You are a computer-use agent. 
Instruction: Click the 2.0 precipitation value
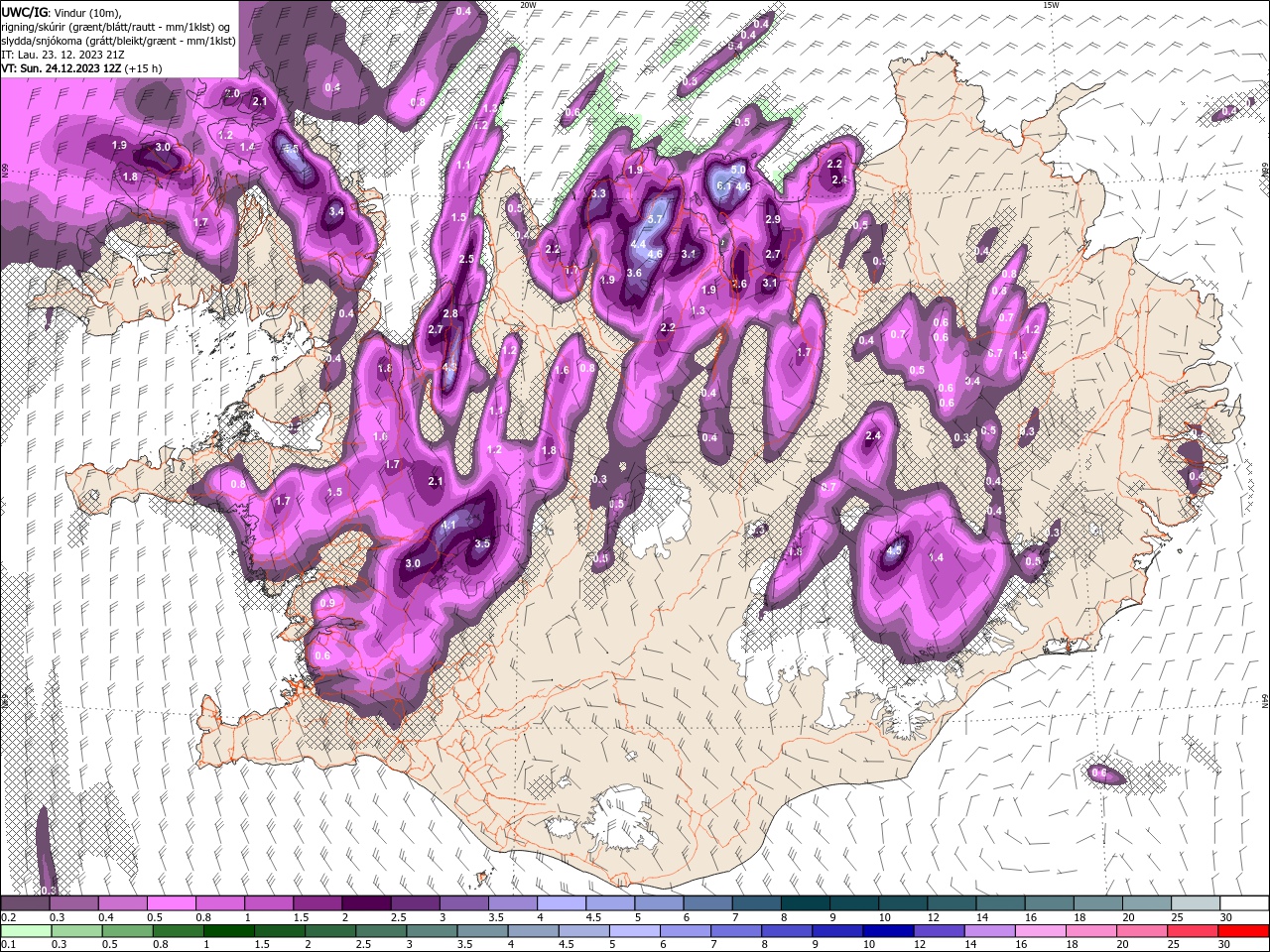(232, 93)
